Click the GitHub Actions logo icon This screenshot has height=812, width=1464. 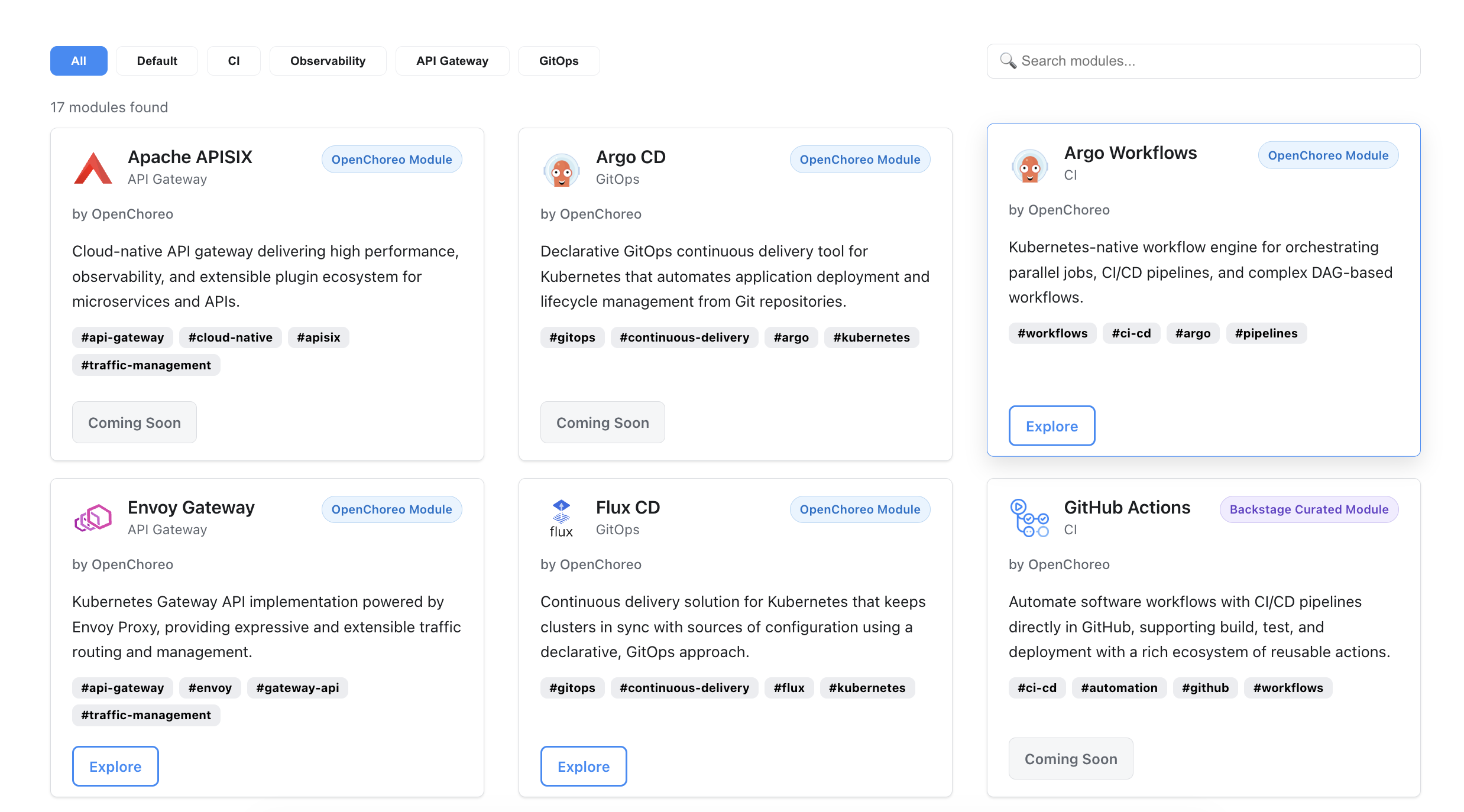[1029, 518]
